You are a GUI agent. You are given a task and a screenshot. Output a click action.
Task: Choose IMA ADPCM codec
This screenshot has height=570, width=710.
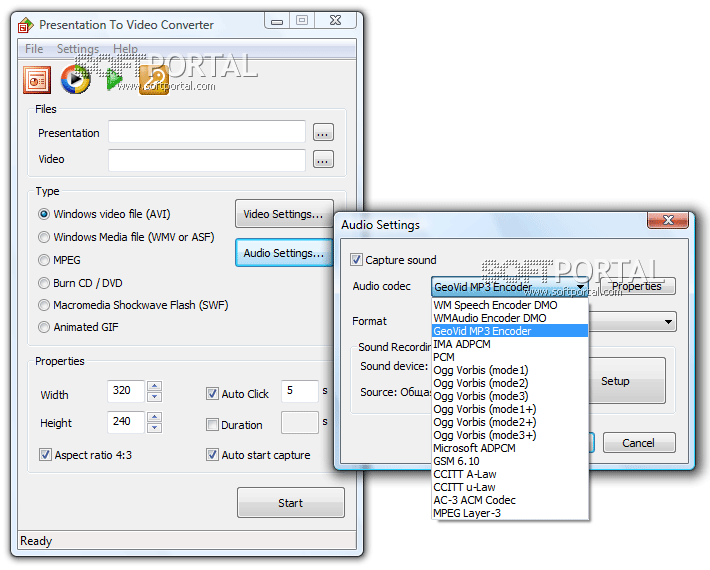tap(510, 344)
